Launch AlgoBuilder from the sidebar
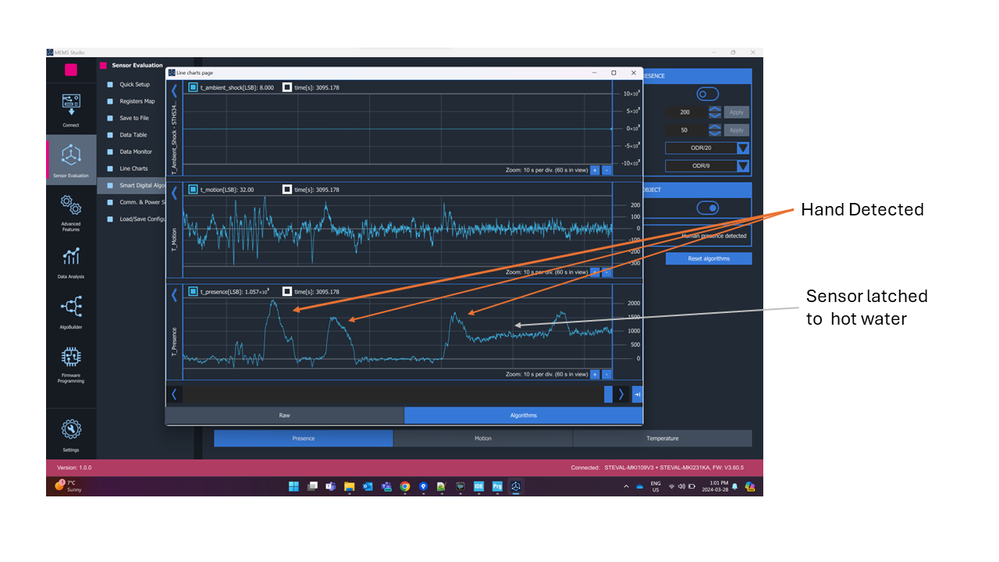Screen dimensions: 999x562 point(71,311)
